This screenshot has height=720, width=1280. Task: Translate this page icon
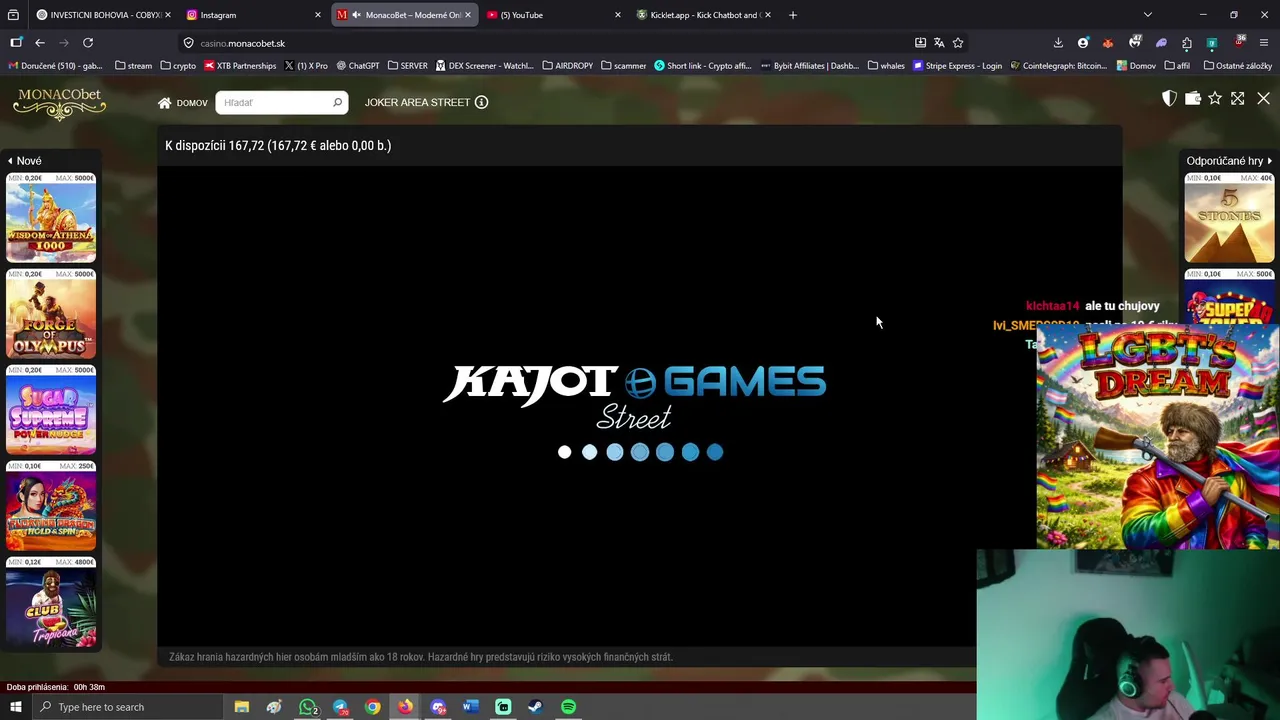tap(939, 43)
